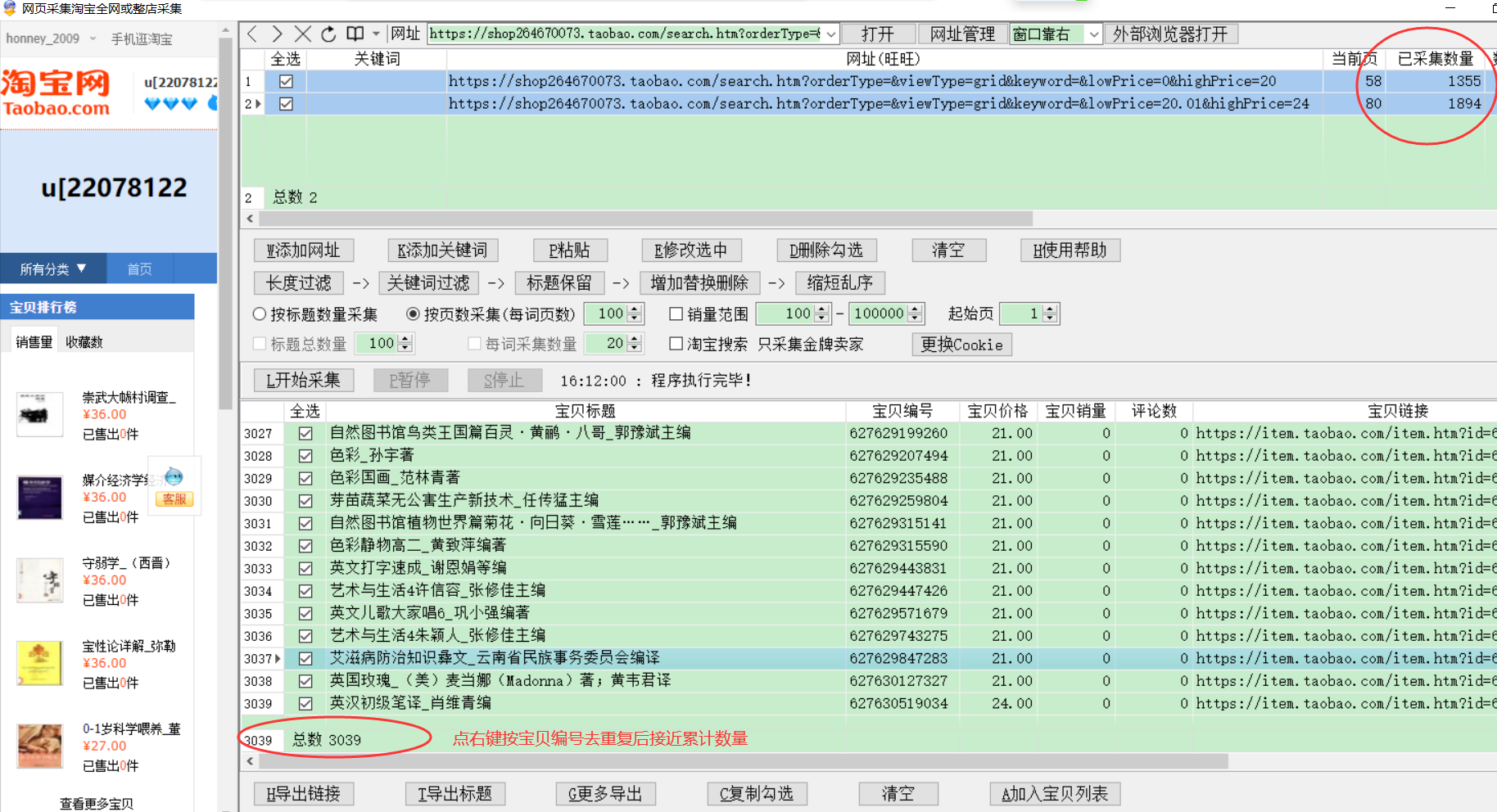
Task: Toggle the 淘宝搜索 checkbox
Action: 676,344
